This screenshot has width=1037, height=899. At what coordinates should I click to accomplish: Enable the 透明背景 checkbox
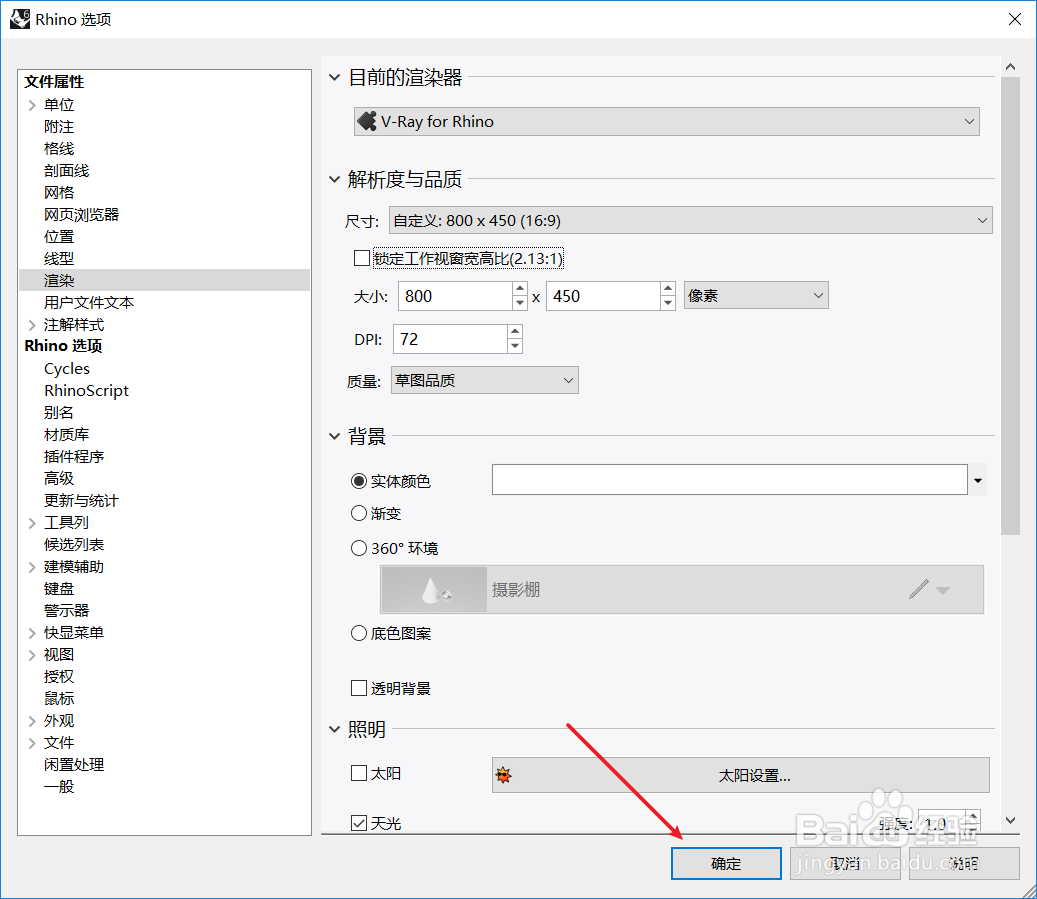[358, 688]
